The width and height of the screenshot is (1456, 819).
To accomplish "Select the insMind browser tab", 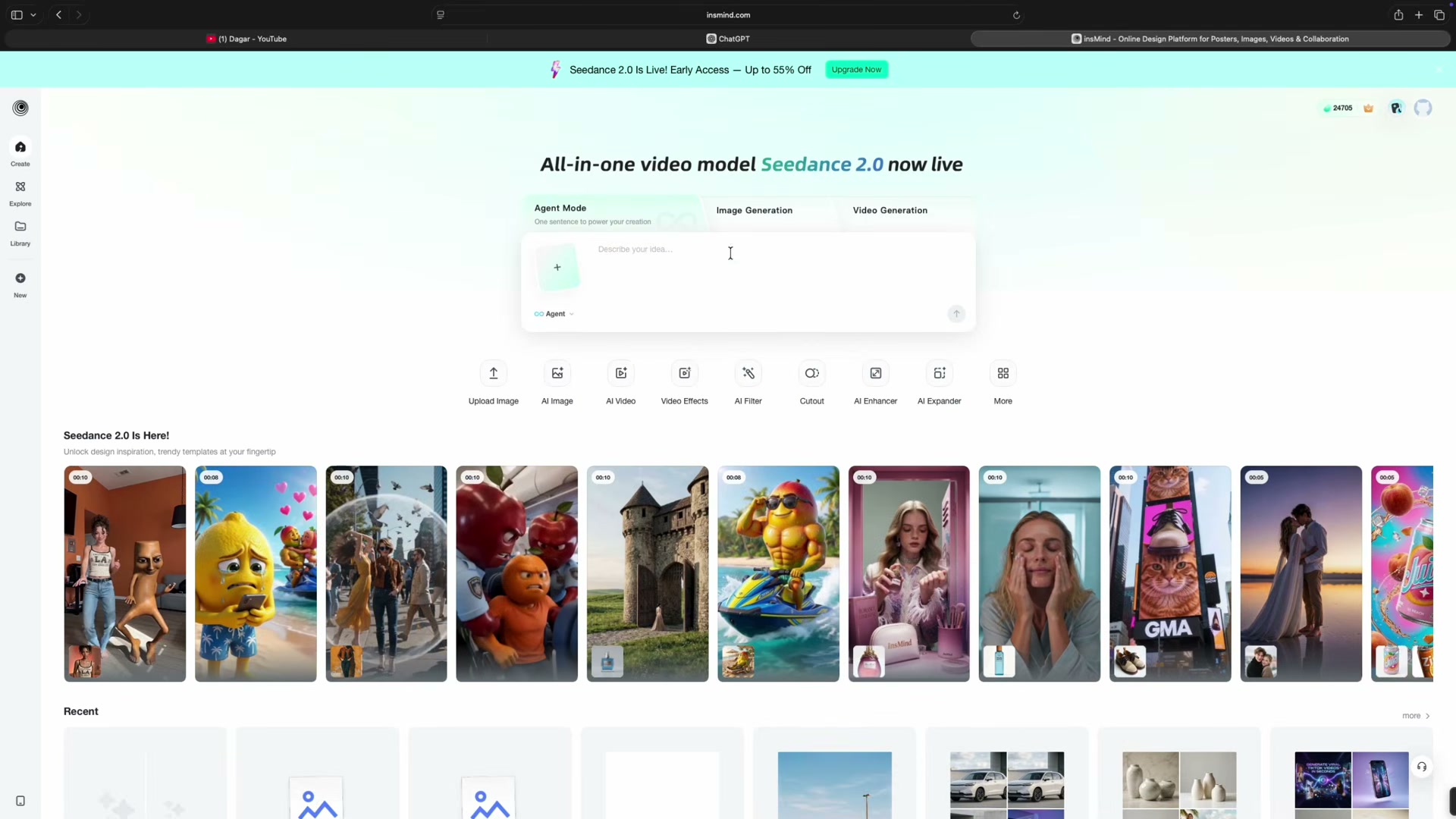I will (1210, 39).
